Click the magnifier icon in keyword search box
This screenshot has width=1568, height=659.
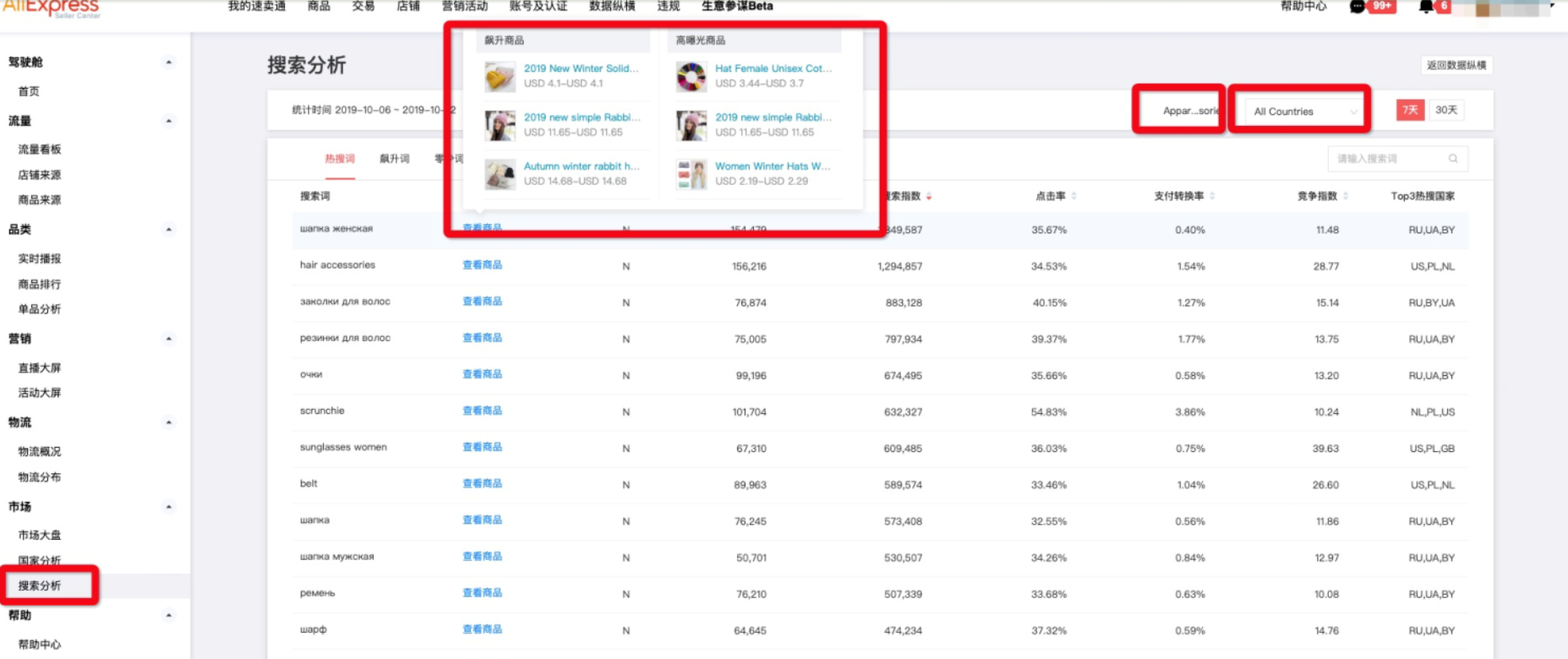[x=1453, y=159]
